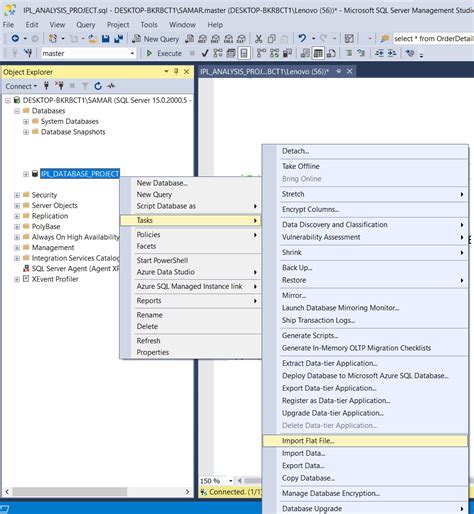Open file via folder toolbar icon

click(x=93, y=39)
